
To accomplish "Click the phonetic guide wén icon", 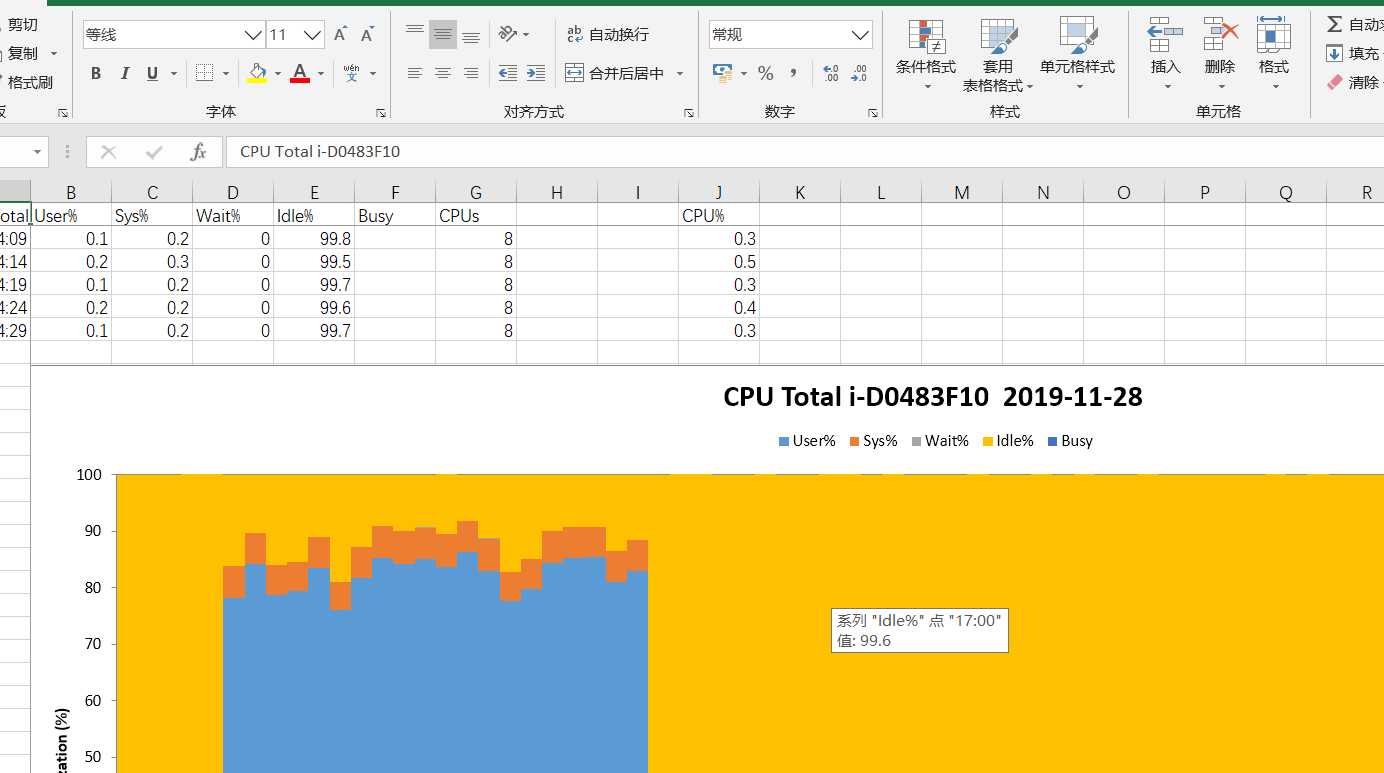I will click(352, 73).
